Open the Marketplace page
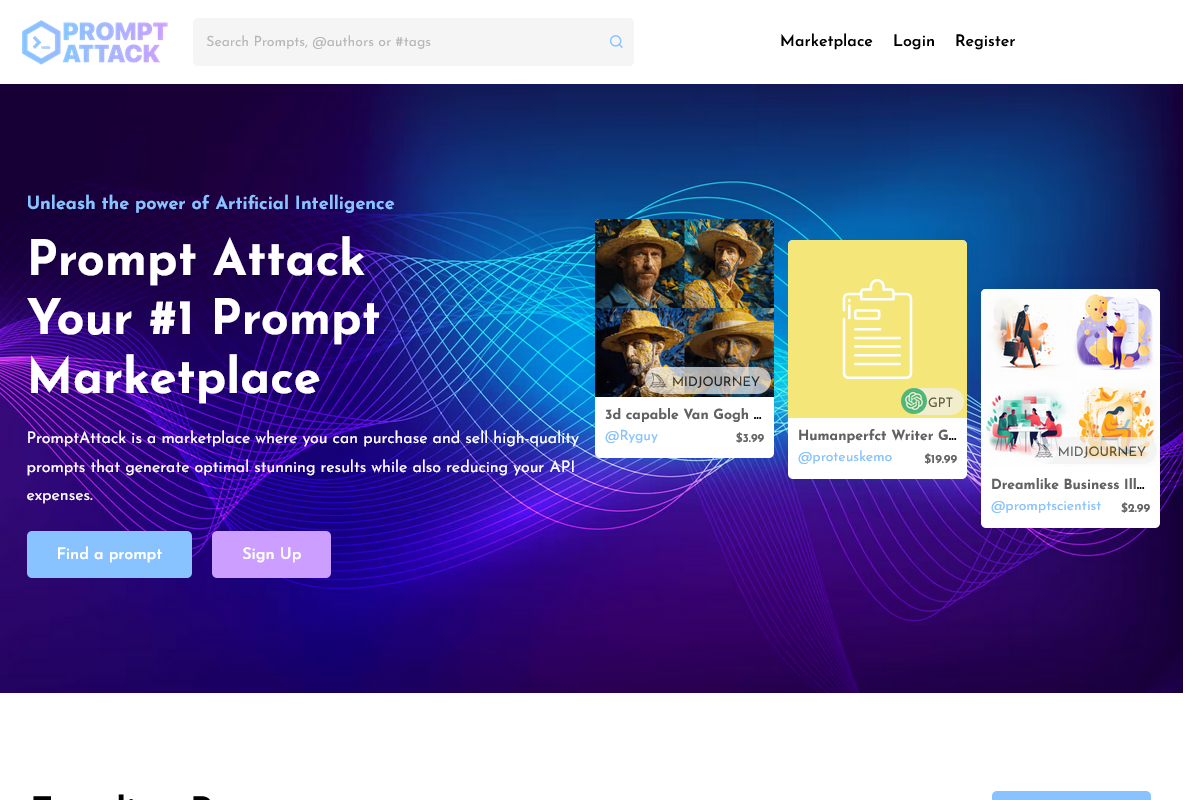Screen dimensions: 1200x800 coord(826,41)
